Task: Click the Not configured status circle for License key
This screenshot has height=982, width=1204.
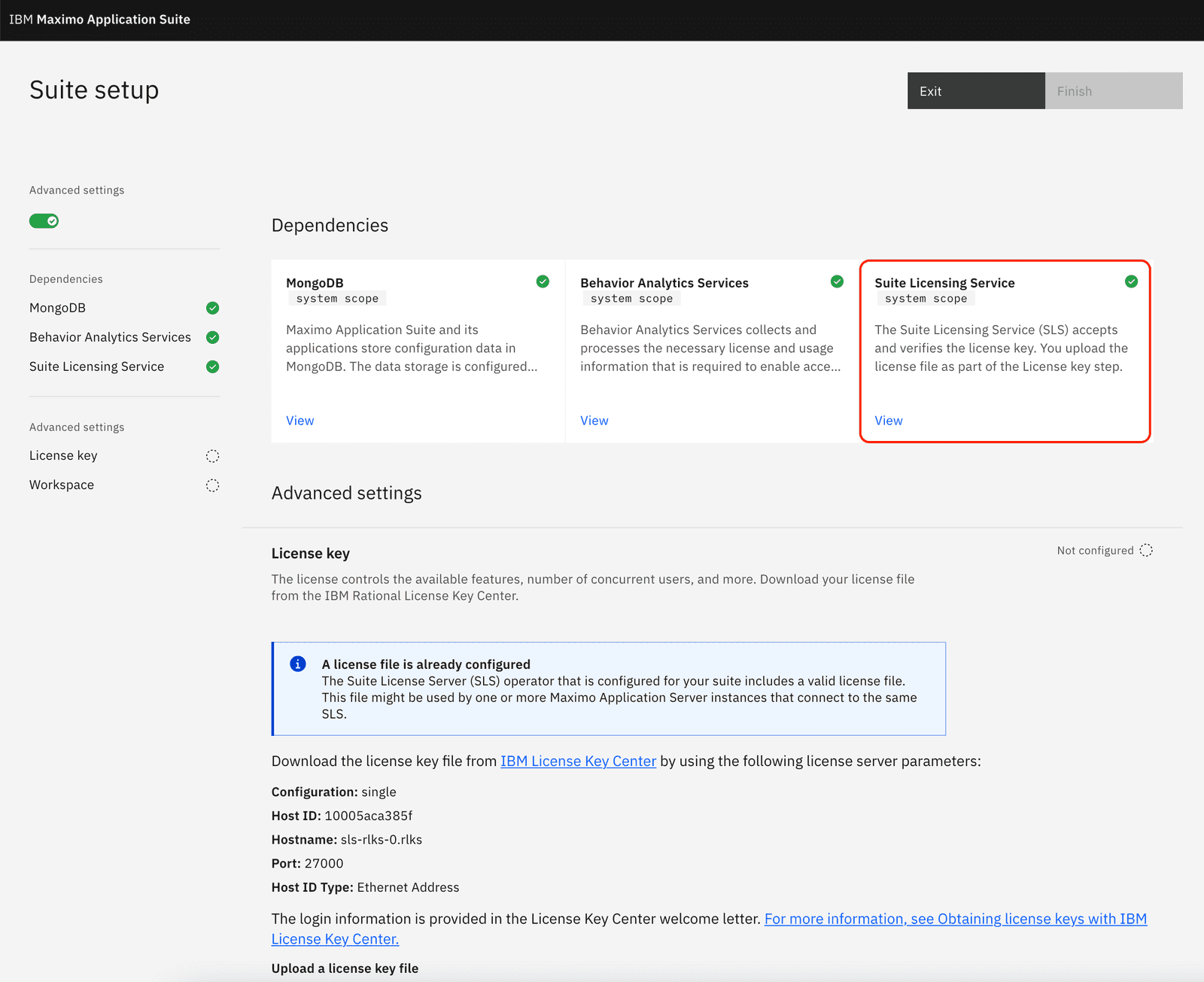Action: click(x=1146, y=550)
